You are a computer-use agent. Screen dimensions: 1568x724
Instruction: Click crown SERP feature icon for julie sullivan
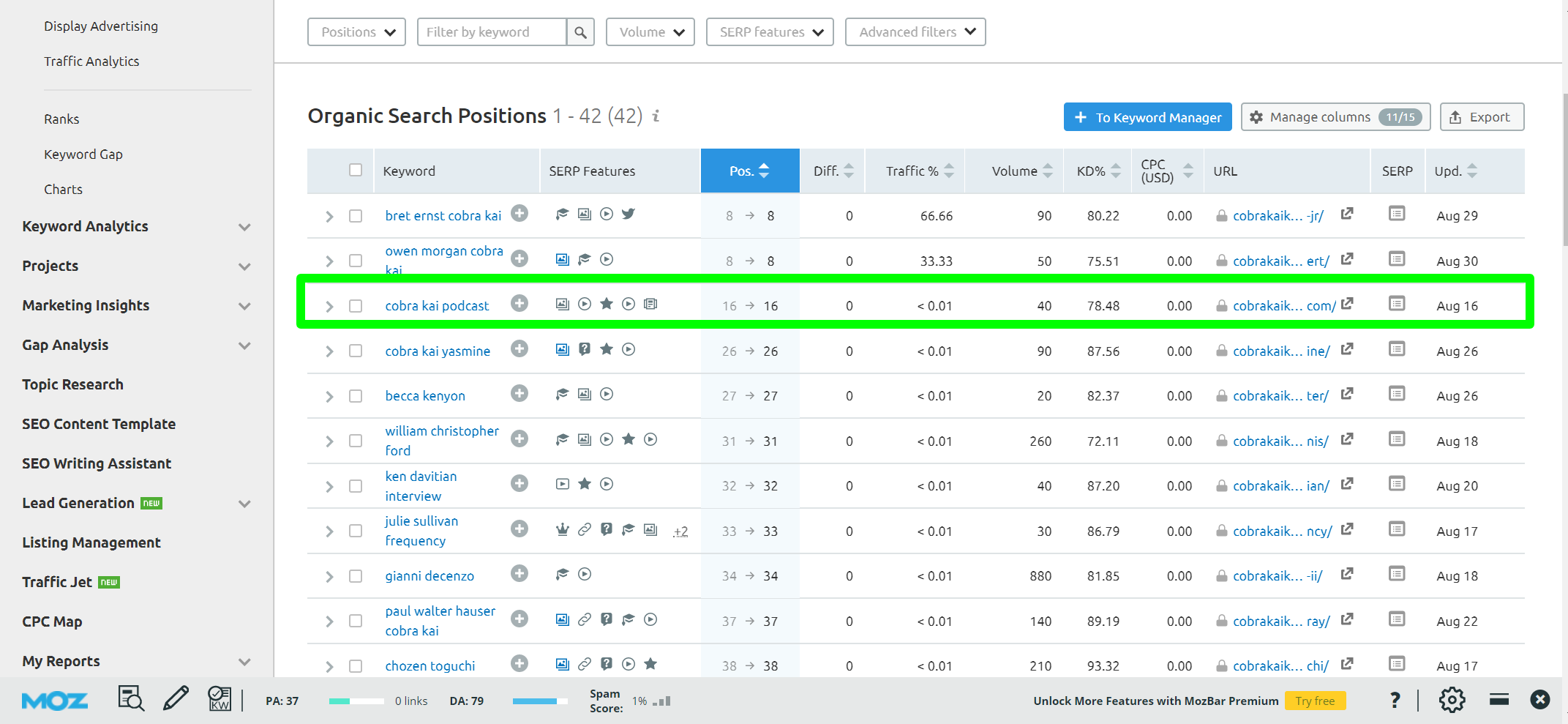[x=562, y=529]
